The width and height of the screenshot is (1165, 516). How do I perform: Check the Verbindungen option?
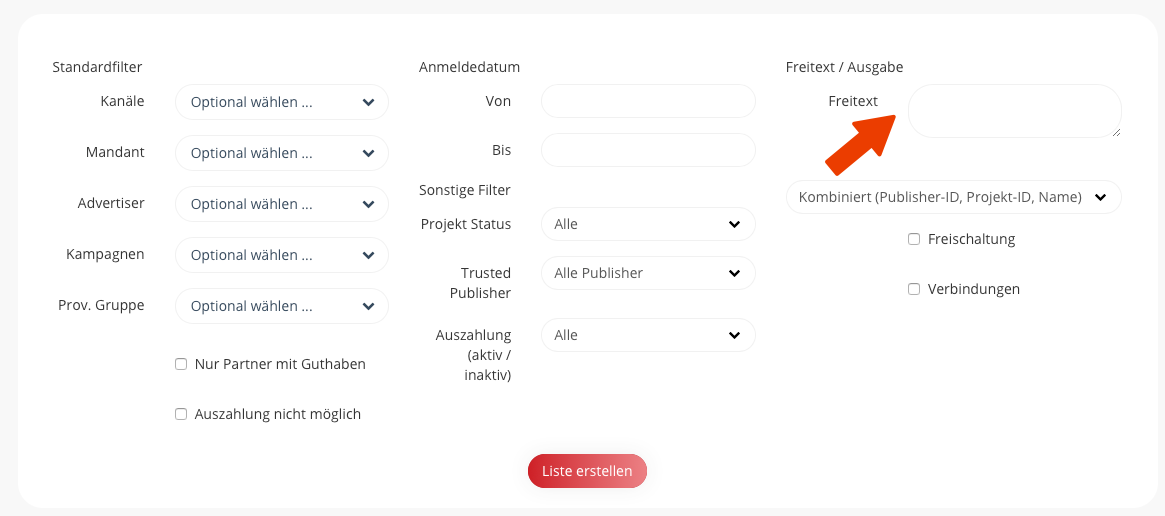click(914, 289)
